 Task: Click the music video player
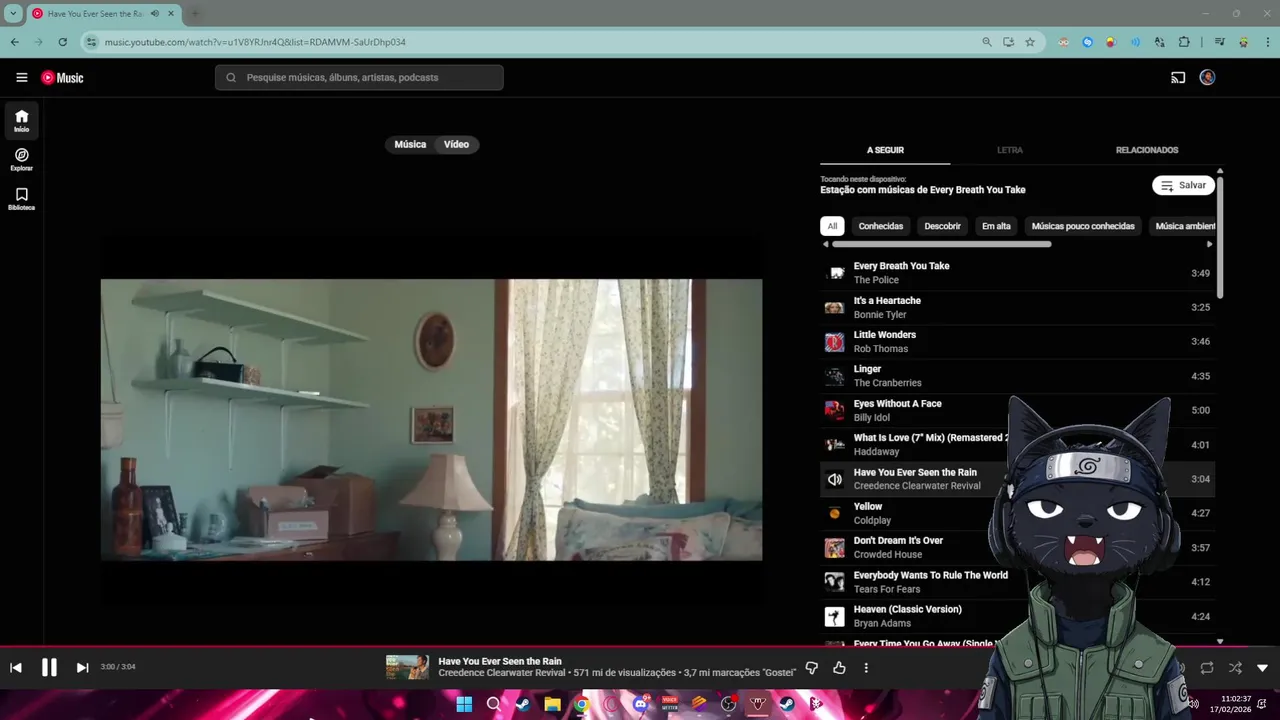coord(431,420)
